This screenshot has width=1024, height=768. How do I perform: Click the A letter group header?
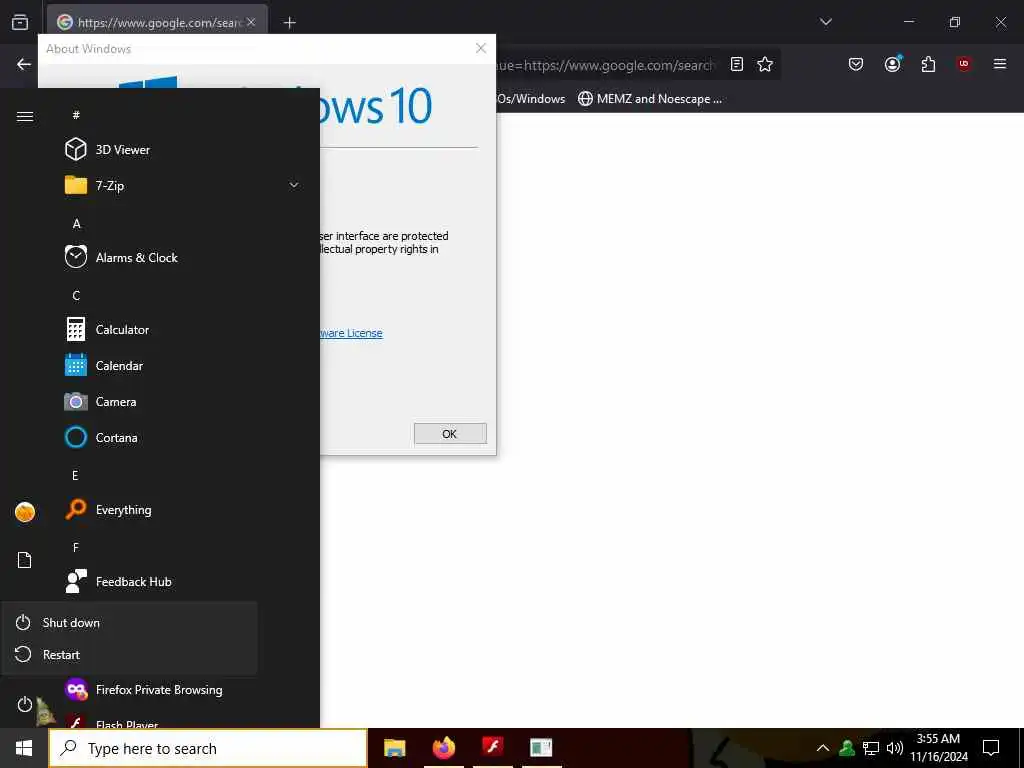[x=76, y=224]
